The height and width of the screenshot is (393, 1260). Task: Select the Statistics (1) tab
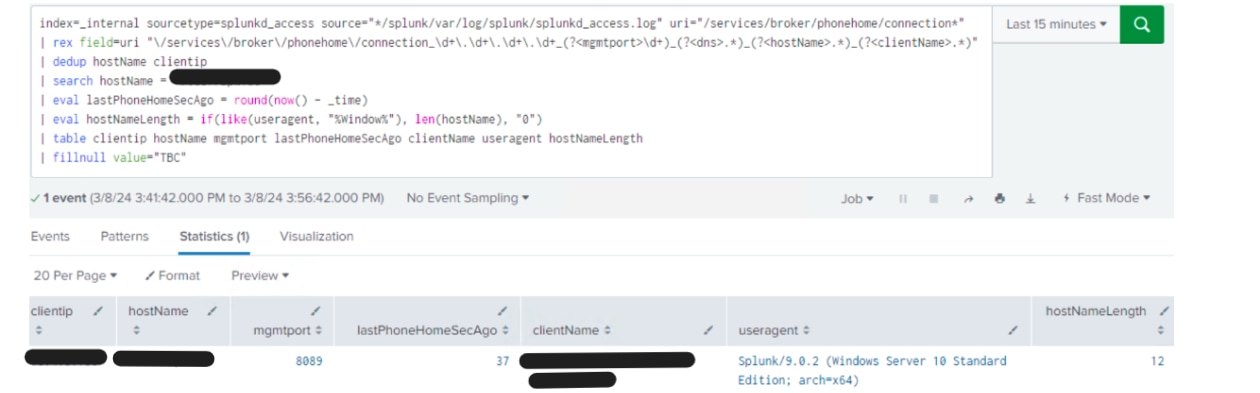[214, 237]
